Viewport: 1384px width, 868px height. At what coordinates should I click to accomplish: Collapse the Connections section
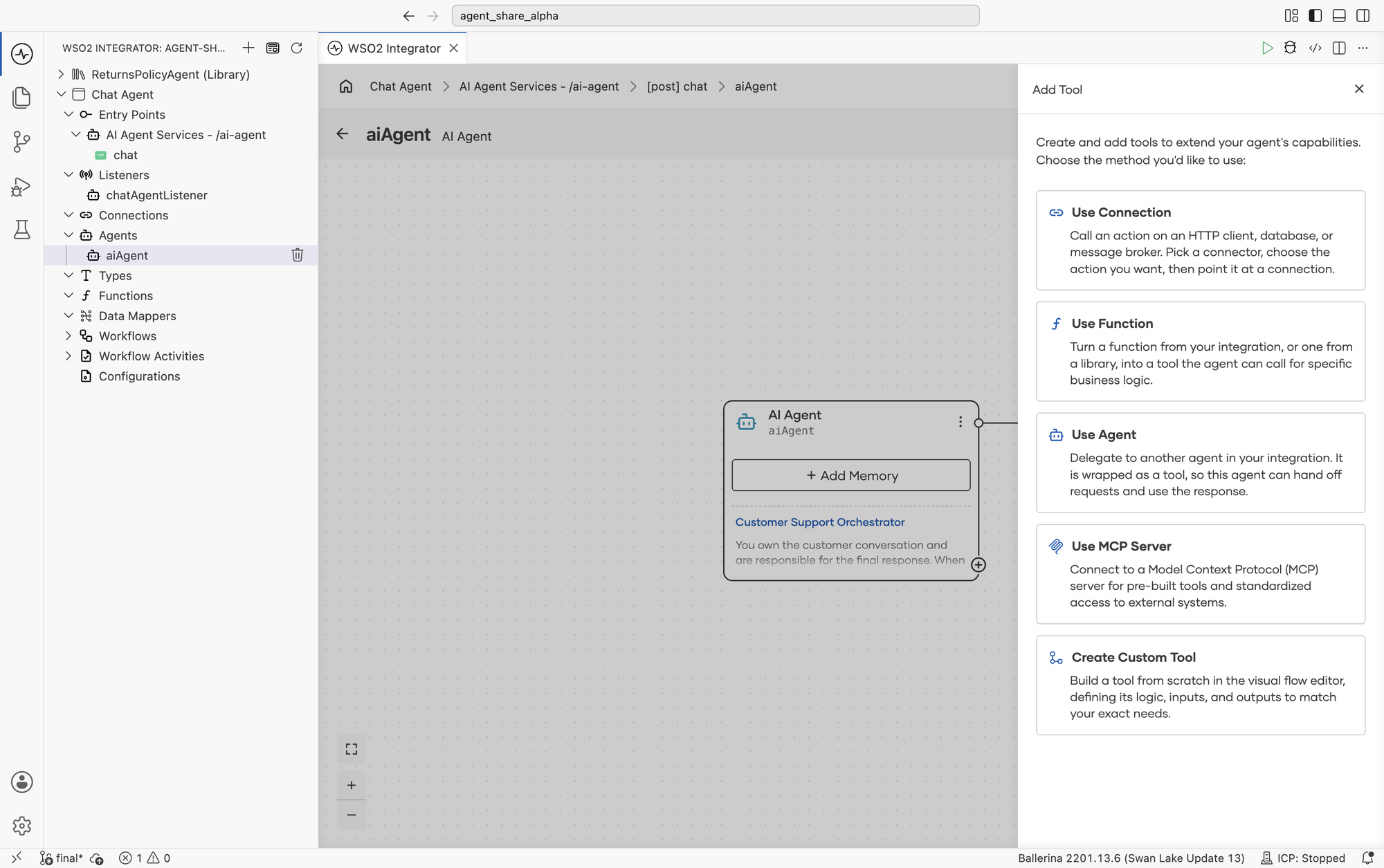(x=69, y=215)
